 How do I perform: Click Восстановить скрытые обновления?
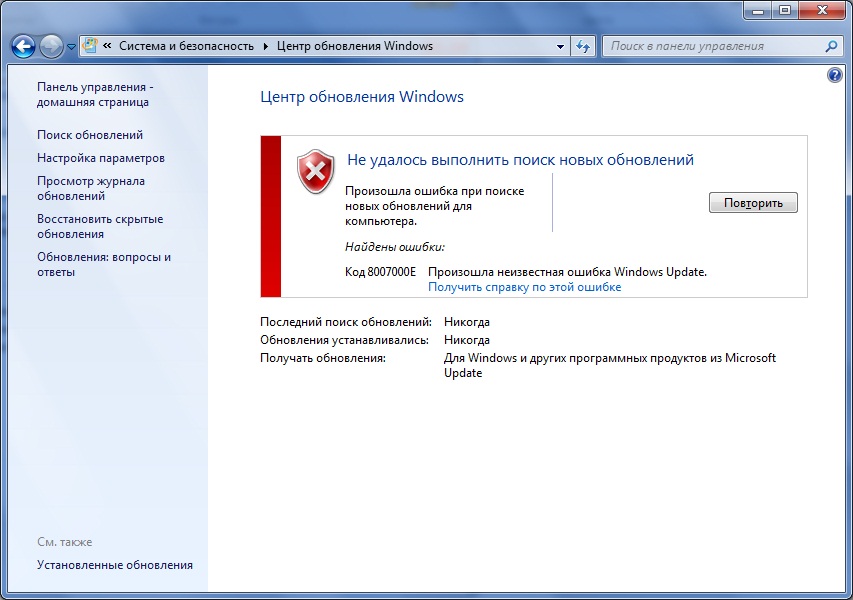click(x=100, y=226)
